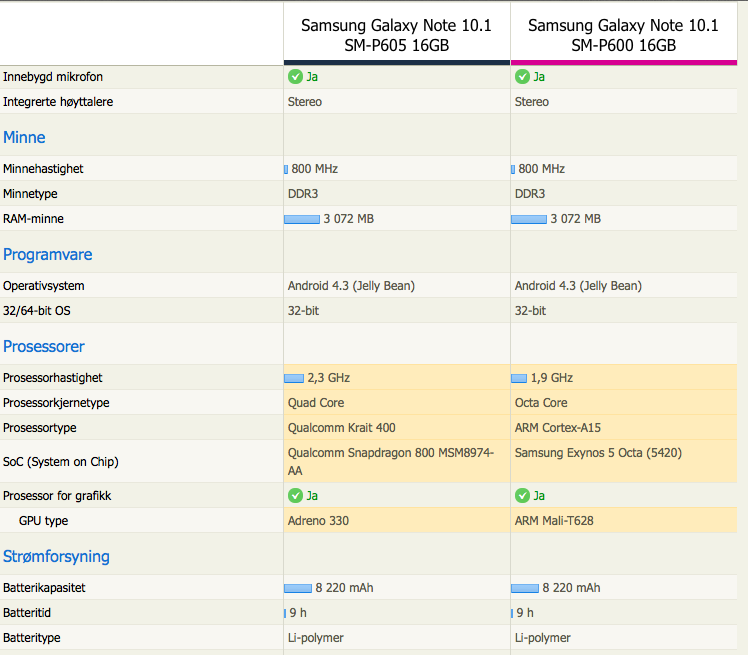Click 800 MHz value in SM-P600 column
This screenshot has height=655, width=748.
[x=542, y=169]
